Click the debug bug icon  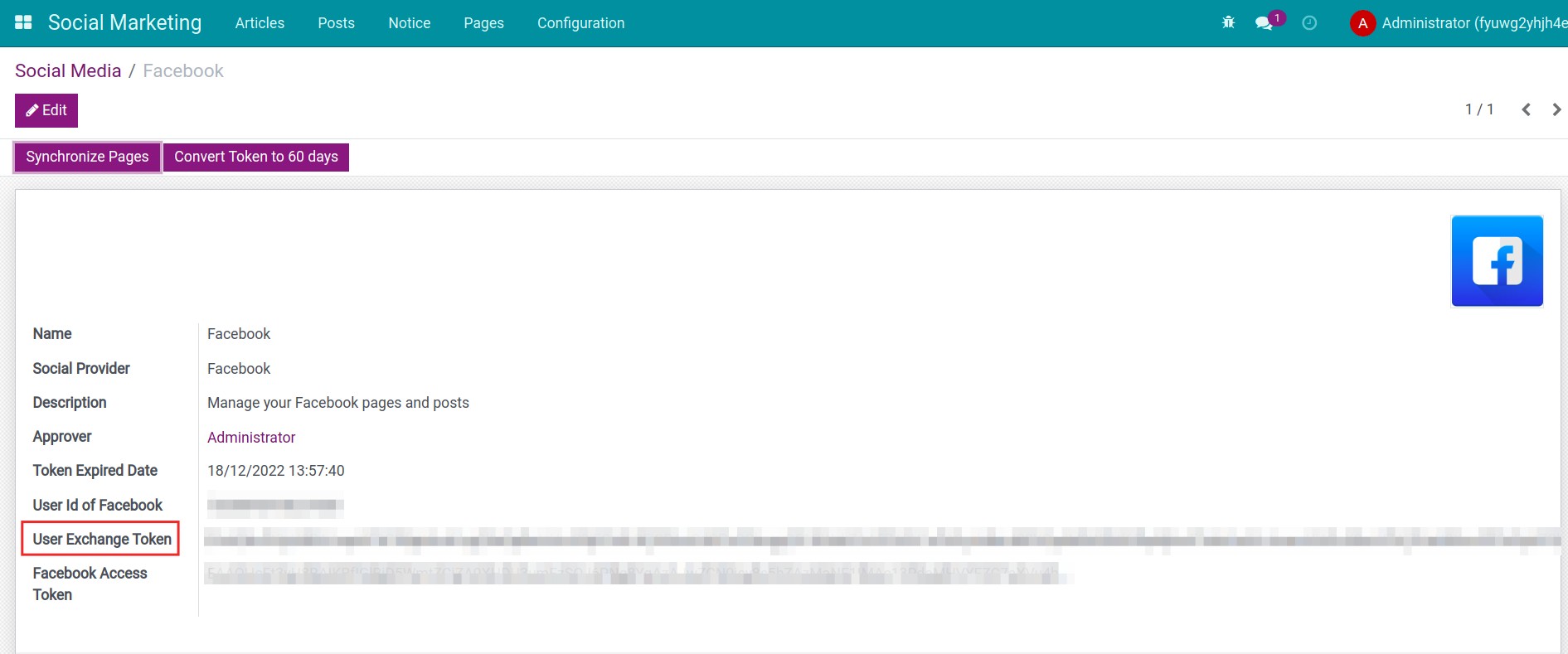pyautogui.click(x=1228, y=22)
